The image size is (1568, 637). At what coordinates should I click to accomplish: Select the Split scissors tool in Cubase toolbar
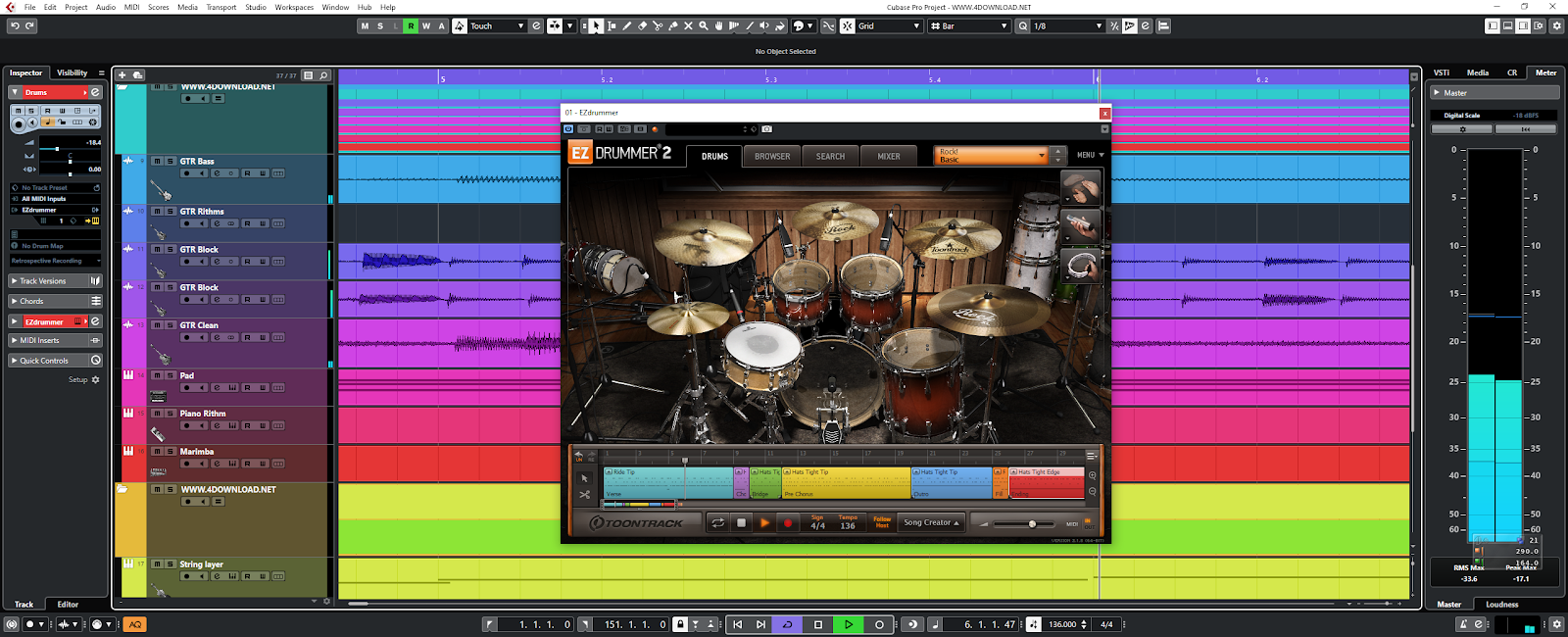pyautogui.click(x=658, y=25)
